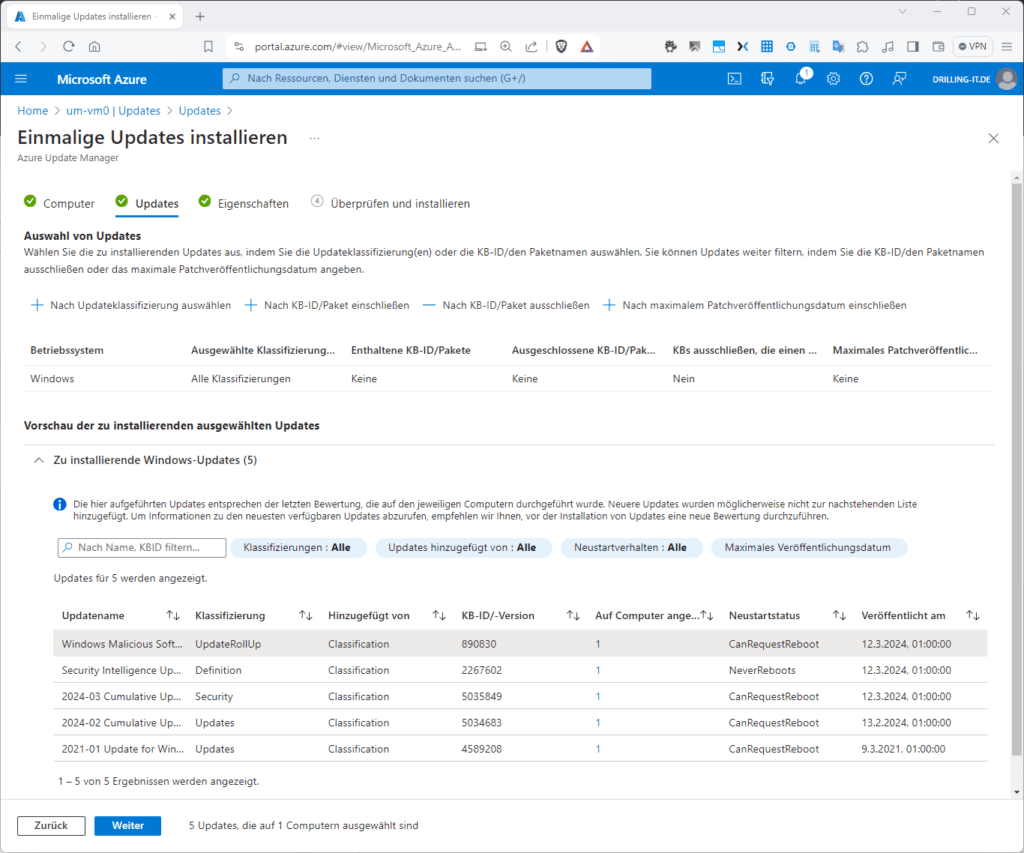Go to the Home breadcrumb
Viewport: 1024px width, 853px height.
33,110
